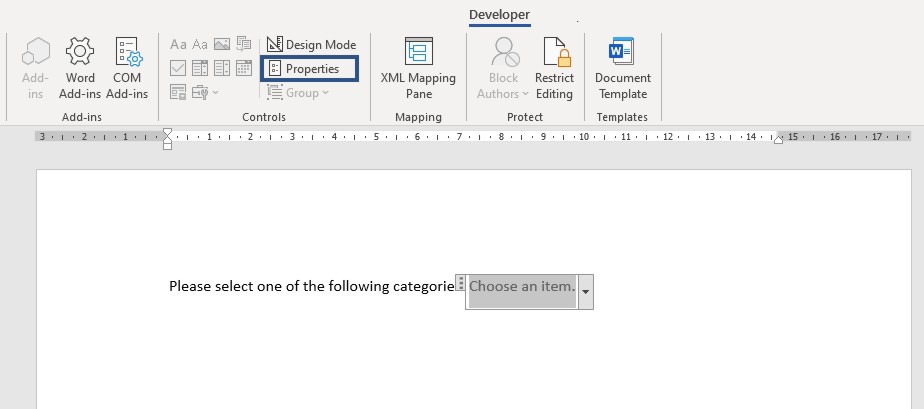This screenshot has width=924, height=409.
Task: Insert a Date Picker content control
Action: 243,68
